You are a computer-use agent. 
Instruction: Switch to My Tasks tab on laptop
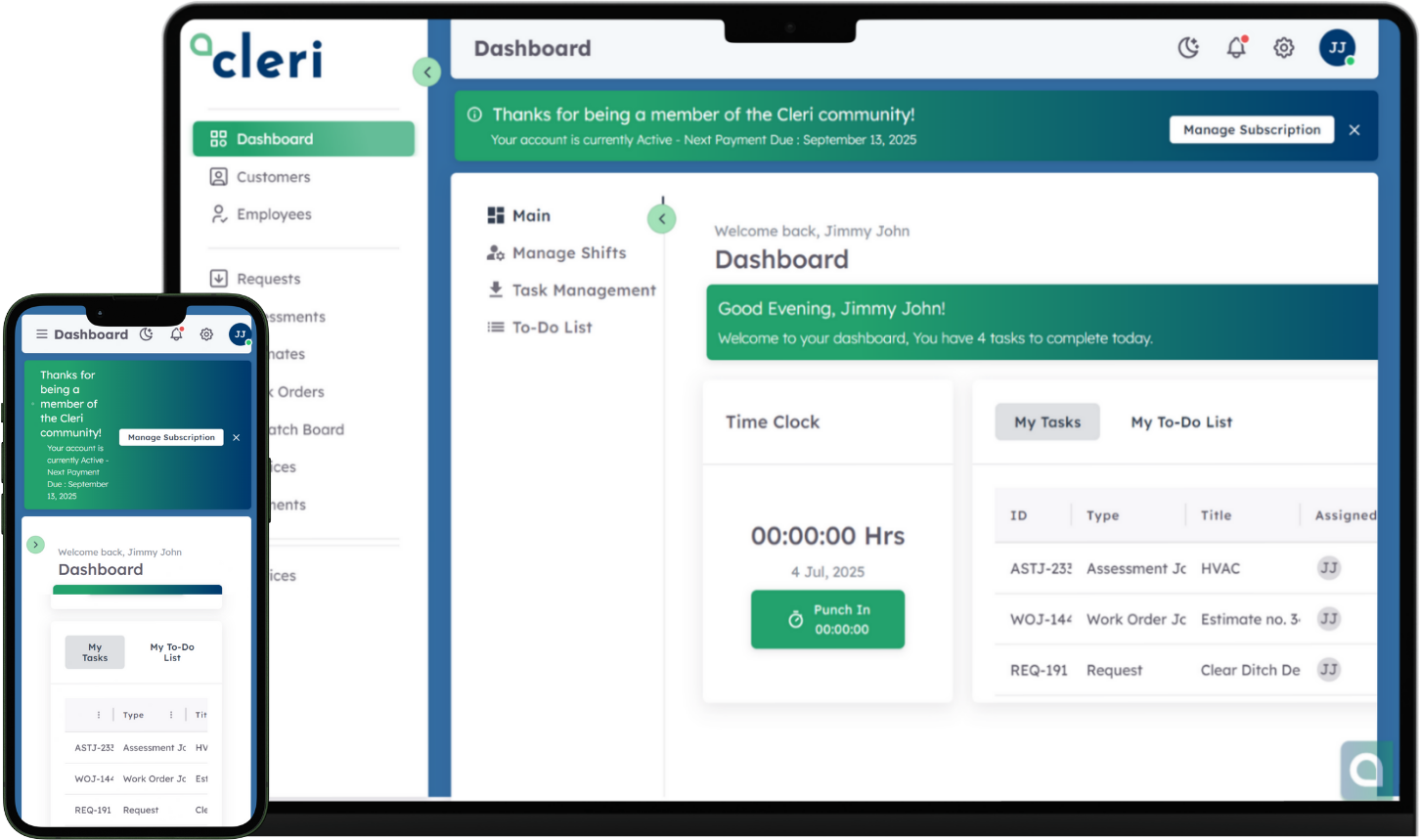click(x=1047, y=422)
